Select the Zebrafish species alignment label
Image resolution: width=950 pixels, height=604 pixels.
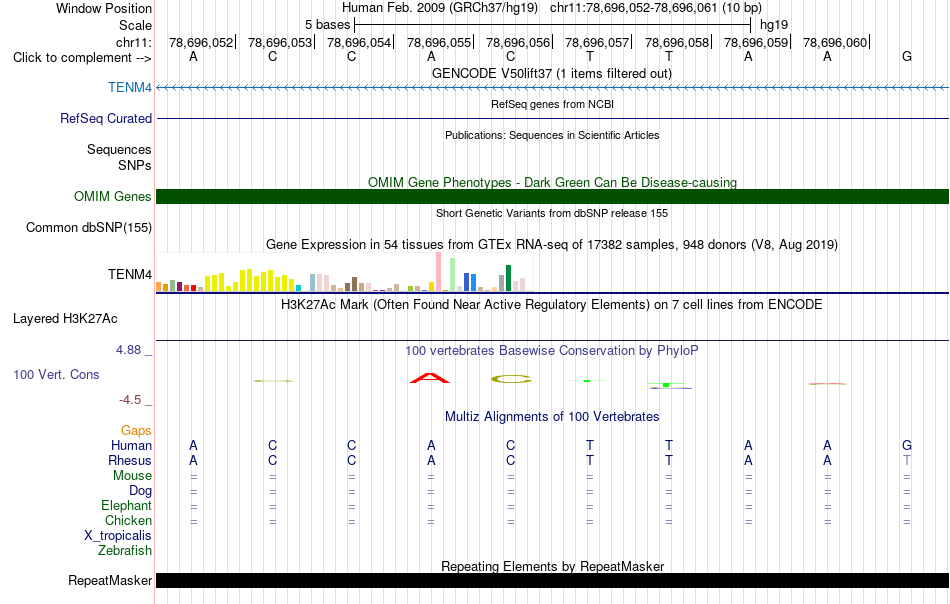(x=125, y=551)
